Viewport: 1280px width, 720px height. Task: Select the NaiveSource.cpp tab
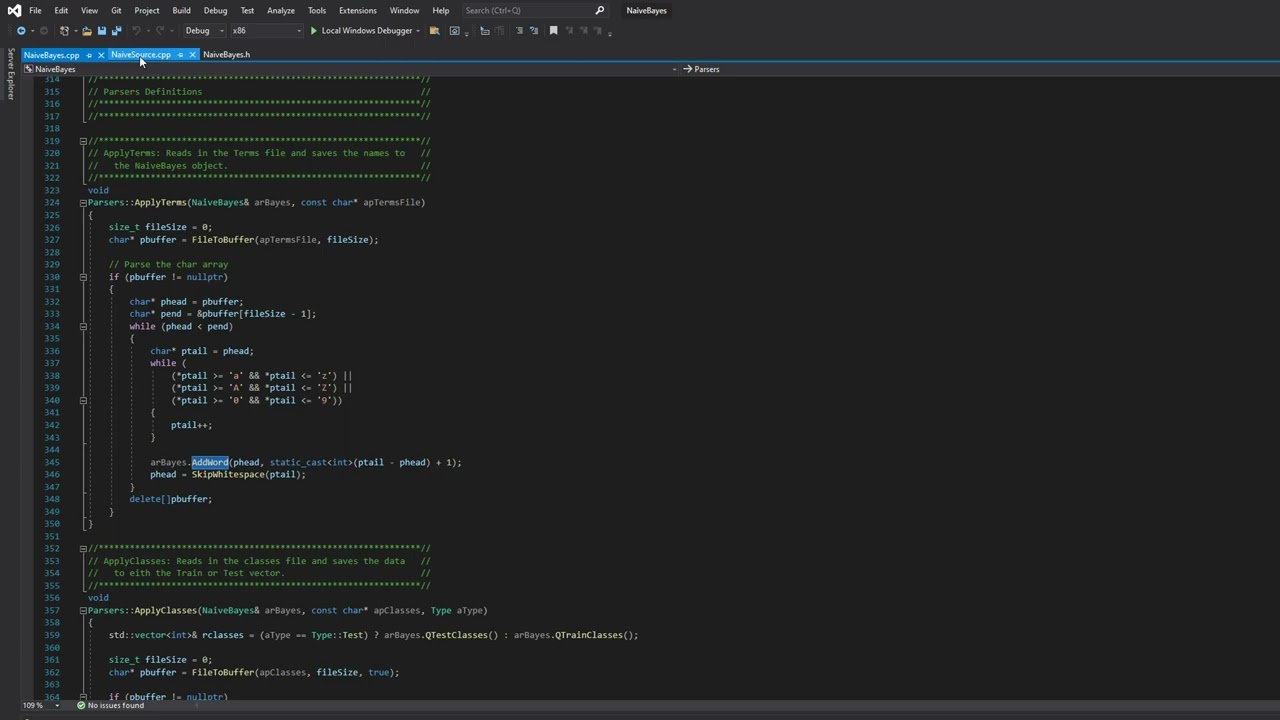(x=141, y=55)
